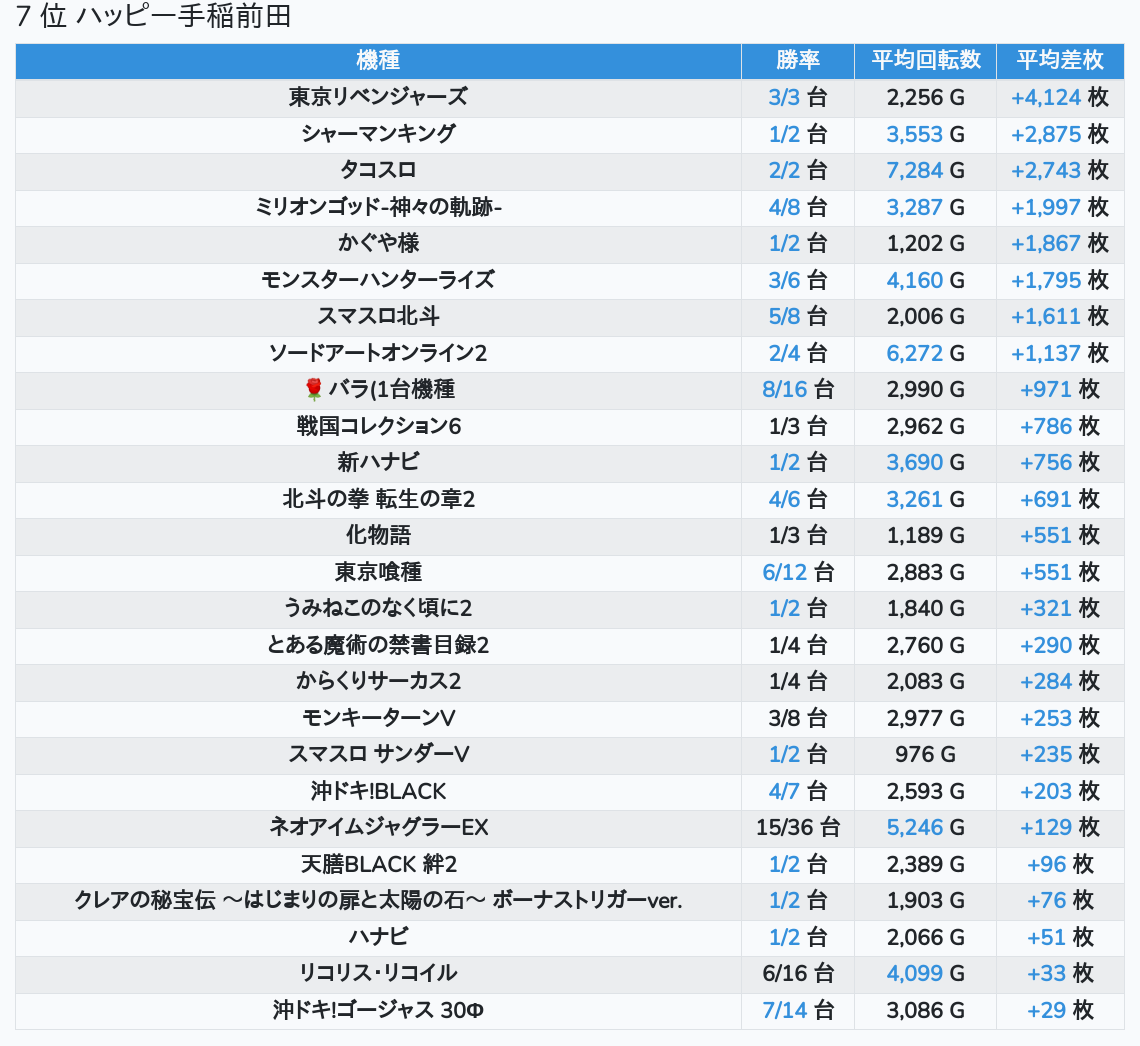
Task: Click the 平均回転数 column header
Action: [926, 60]
